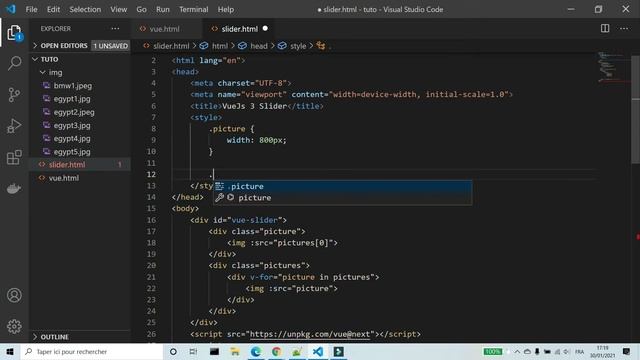
Task: Split the editor to the right
Action: coord(605,28)
